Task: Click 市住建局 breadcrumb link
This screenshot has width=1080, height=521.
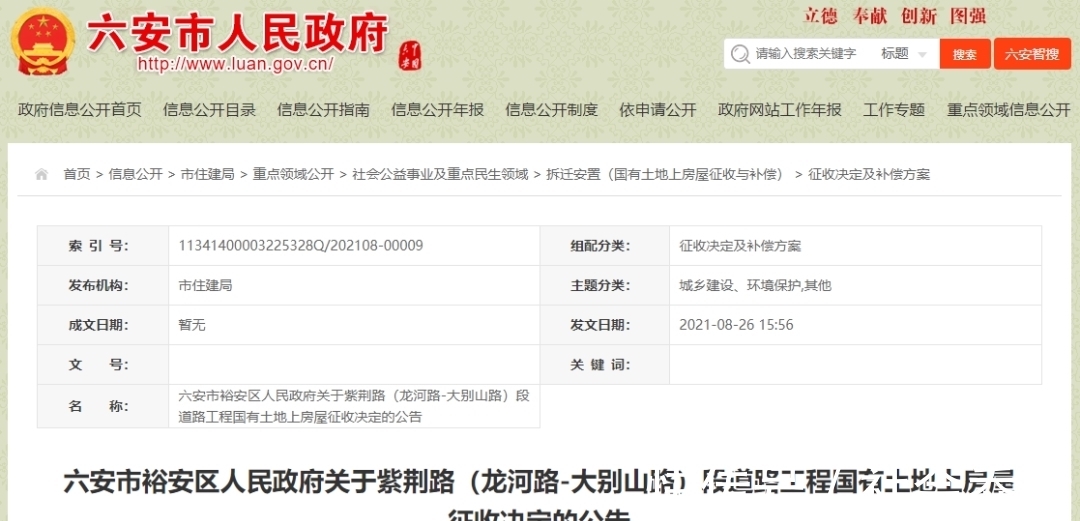Action: click(x=207, y=174)
